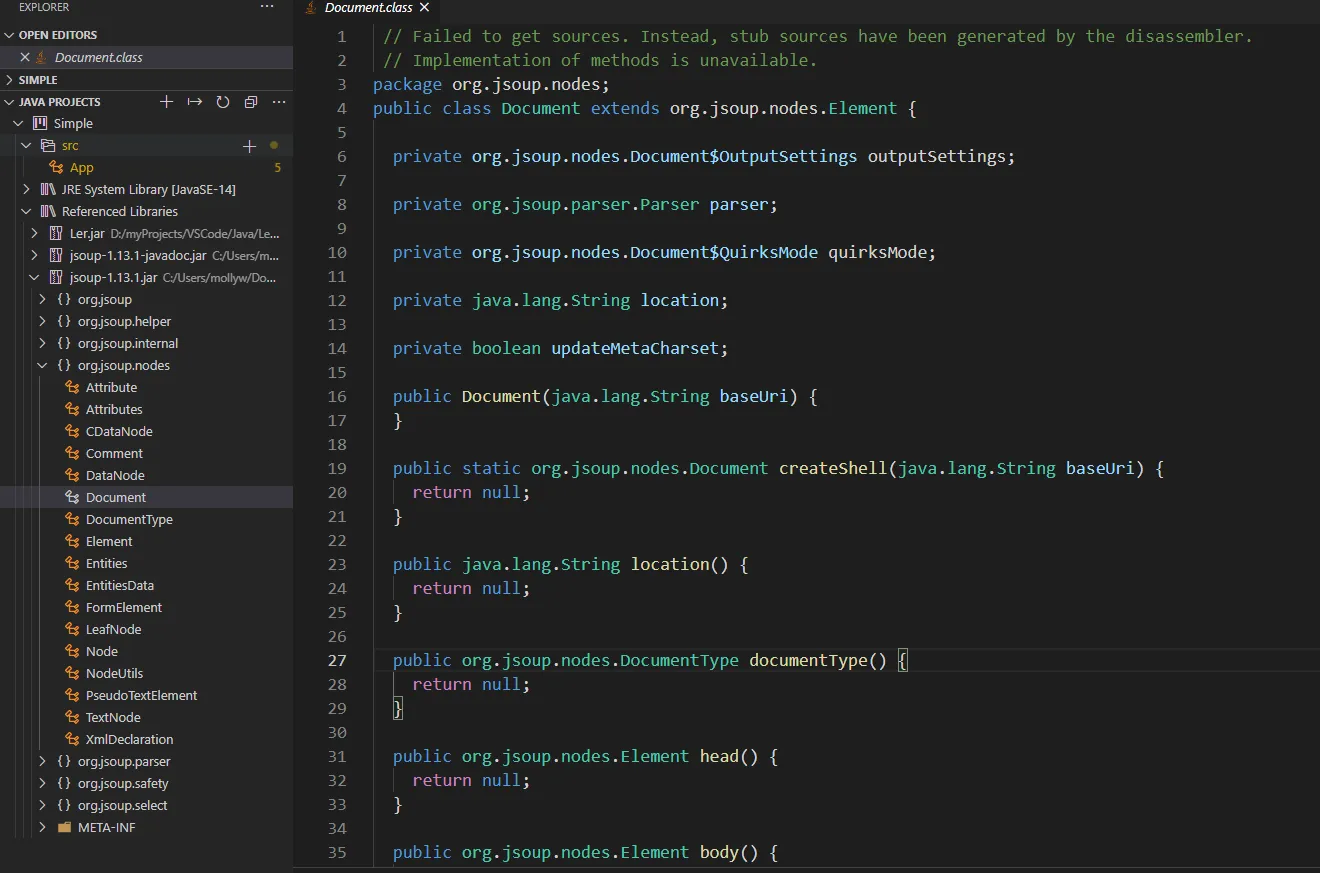Close the Document.class editor tab

click(x=424, y=8)
